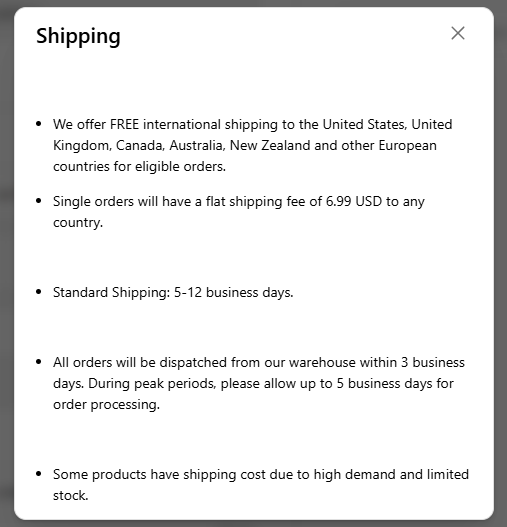Click the Shipping heading text

click(x=78, y=36)
